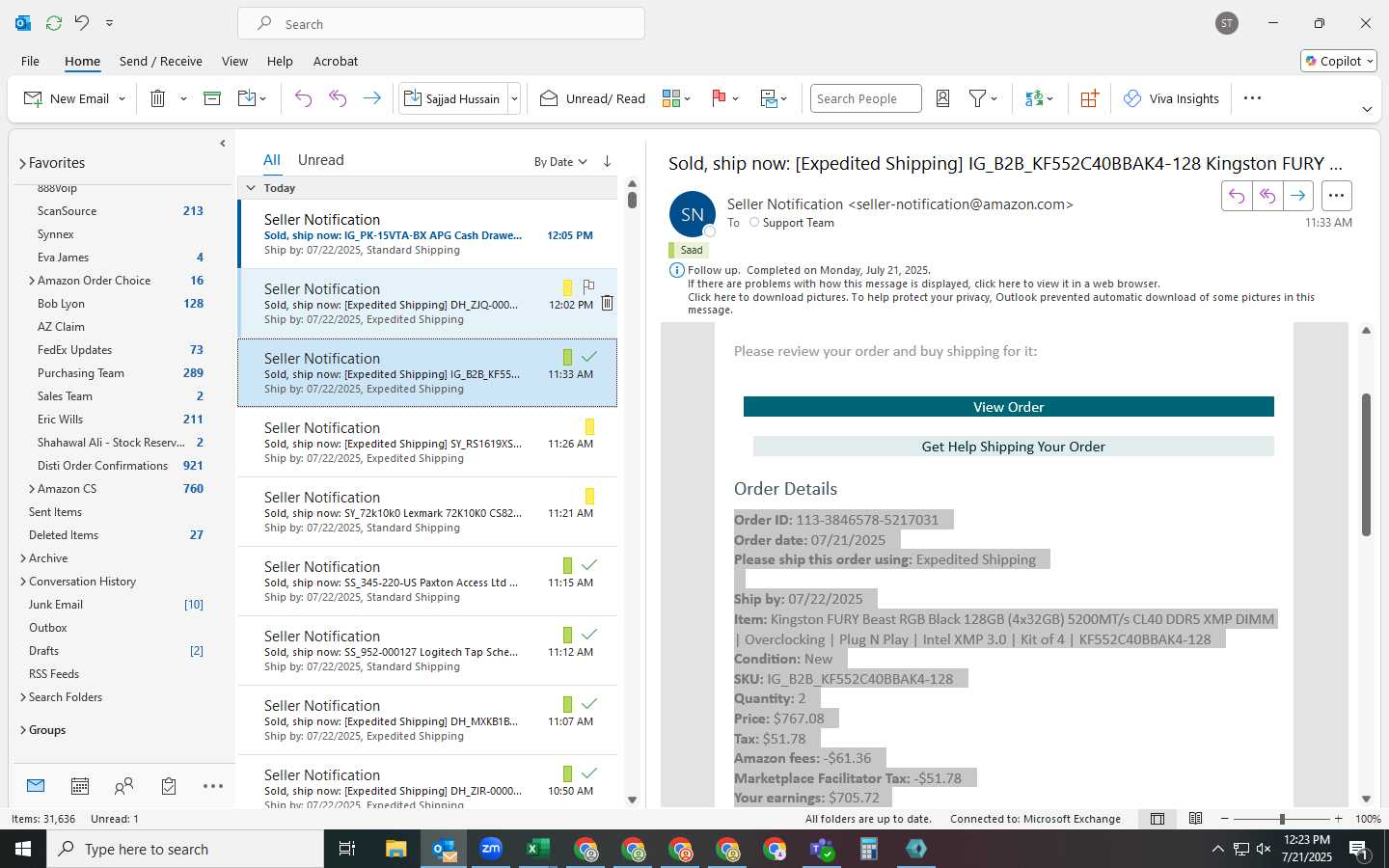Click the Get Add-ins orange grid icon
Viewport: 1389px width, 868px height.
pyautogui.click(x=1089, y=98)
